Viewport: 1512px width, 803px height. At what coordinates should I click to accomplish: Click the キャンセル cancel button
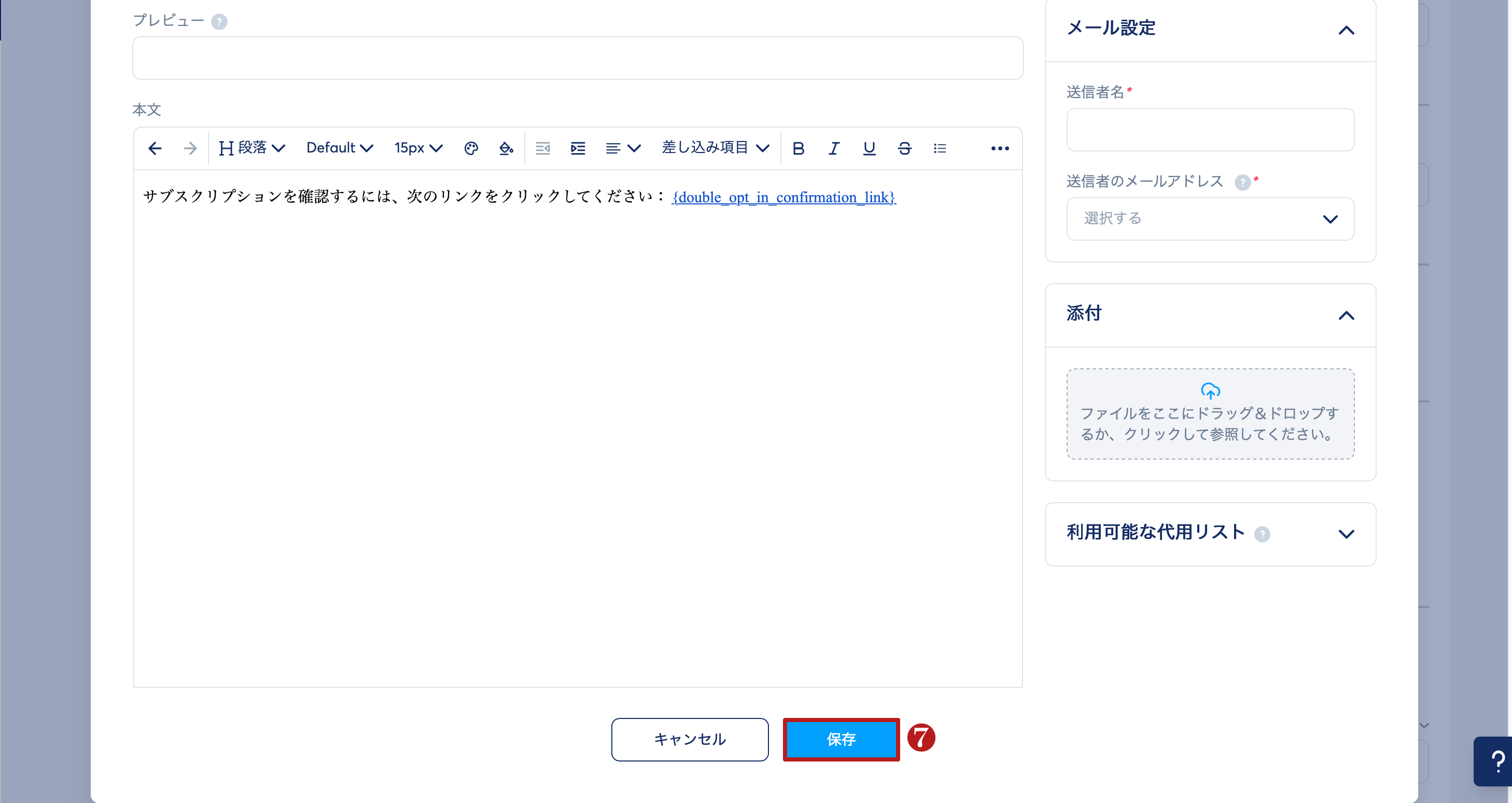pyautogui.click(x=690, y=739)
